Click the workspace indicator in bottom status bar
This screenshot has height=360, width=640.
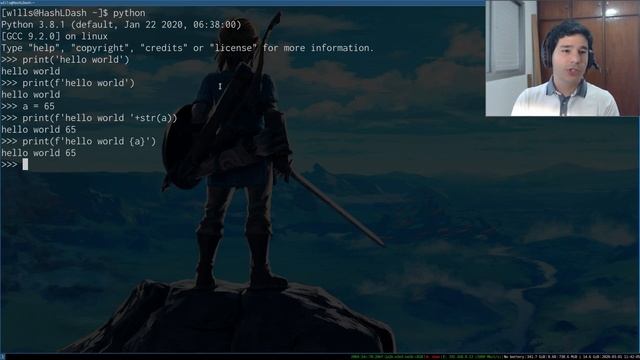(x=3, y=357)
